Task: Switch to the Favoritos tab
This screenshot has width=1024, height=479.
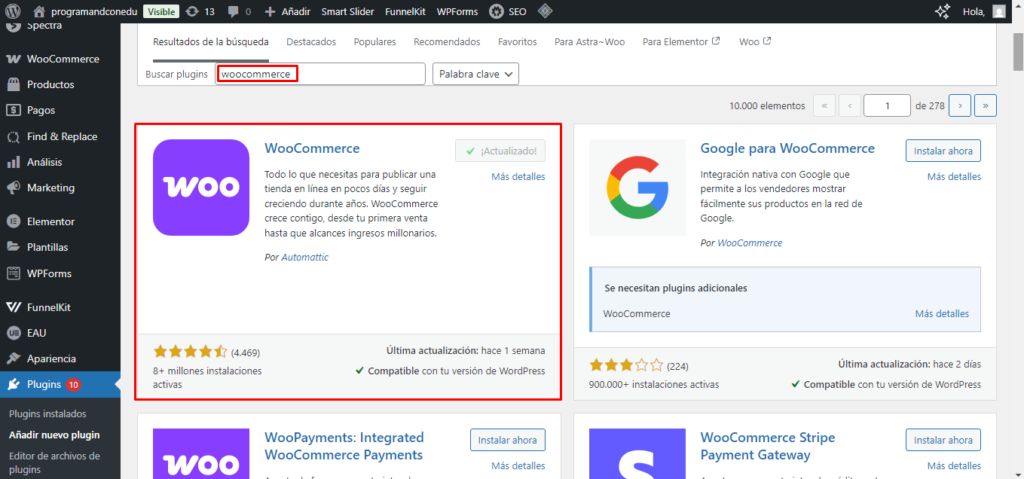Action: (x=517, y=42)
